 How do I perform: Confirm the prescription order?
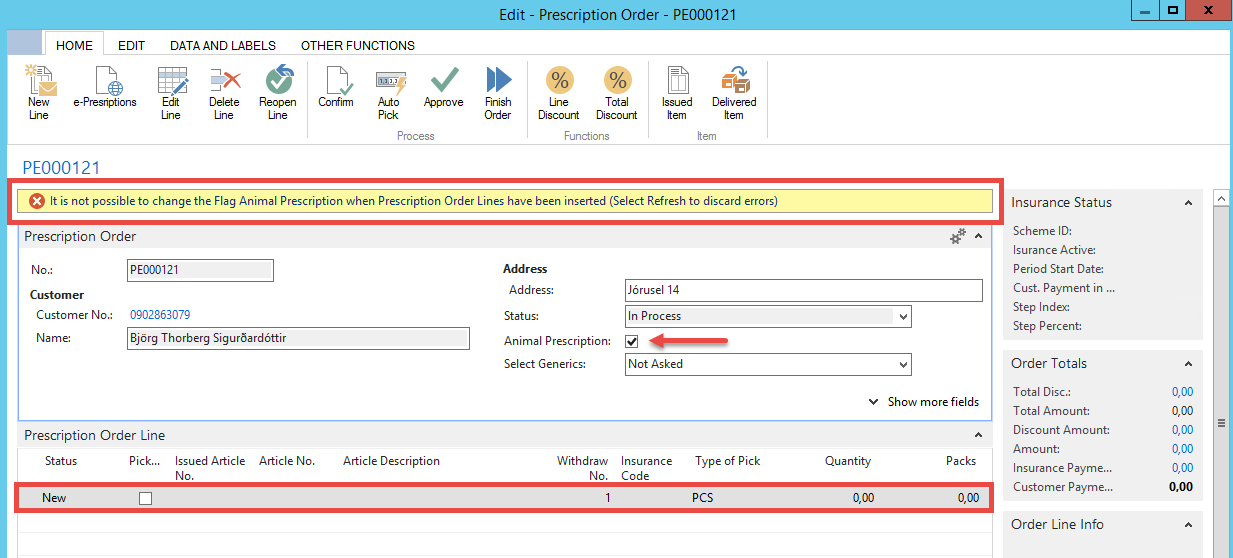[336, 82]
